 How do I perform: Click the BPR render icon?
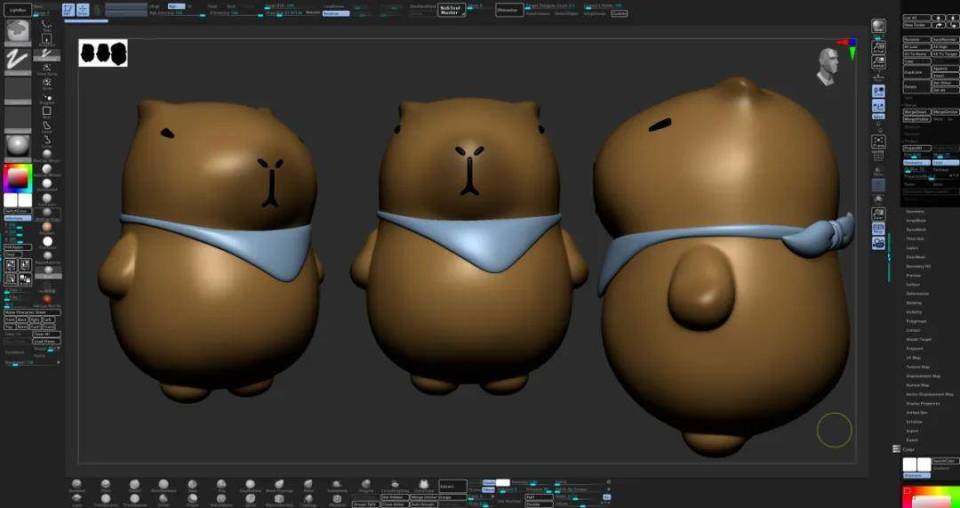pyautogui.click(x=878, y=26)
